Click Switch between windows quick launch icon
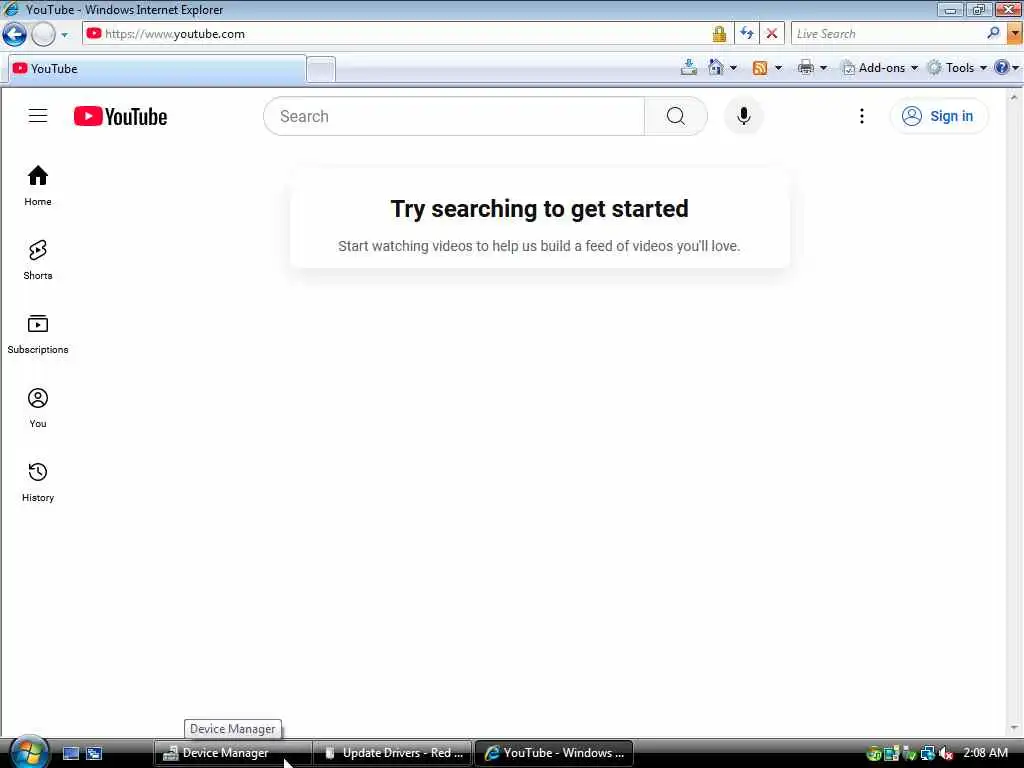This screenshot has width=1024, height=768. point(94,753)
